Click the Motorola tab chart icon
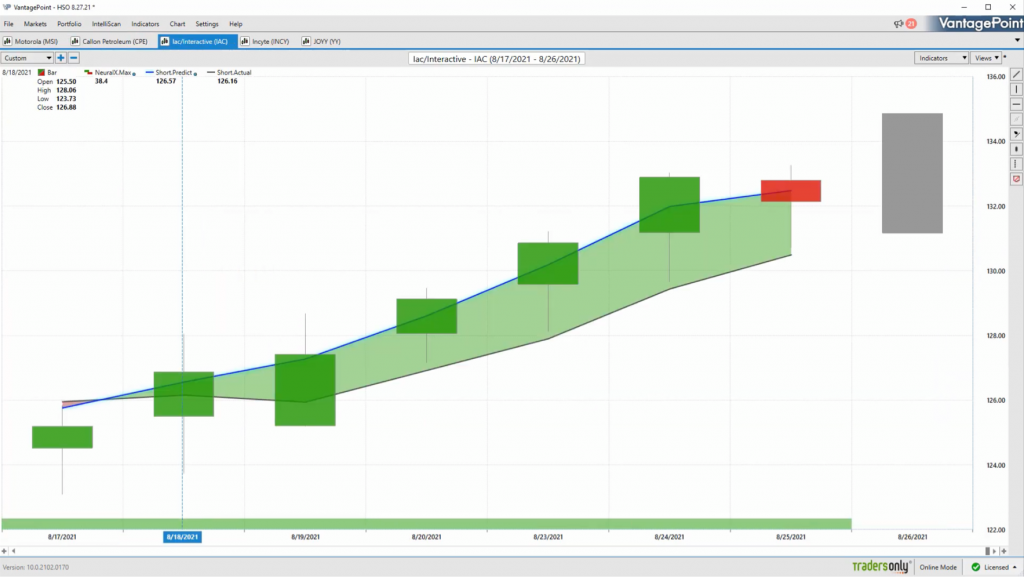 click(8, 41)
